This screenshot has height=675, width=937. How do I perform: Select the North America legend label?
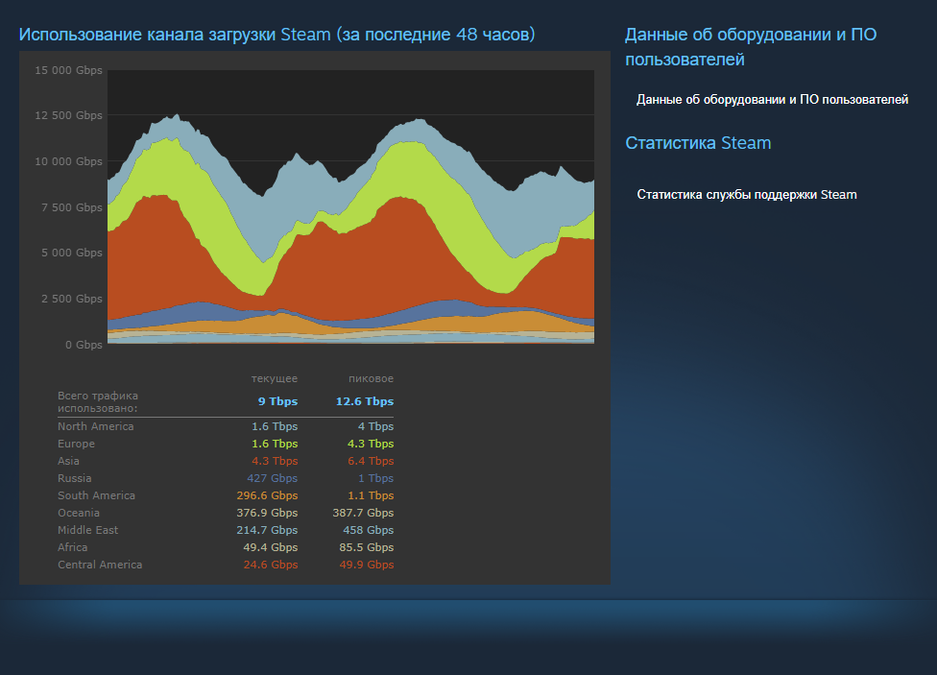pos(96,427)
